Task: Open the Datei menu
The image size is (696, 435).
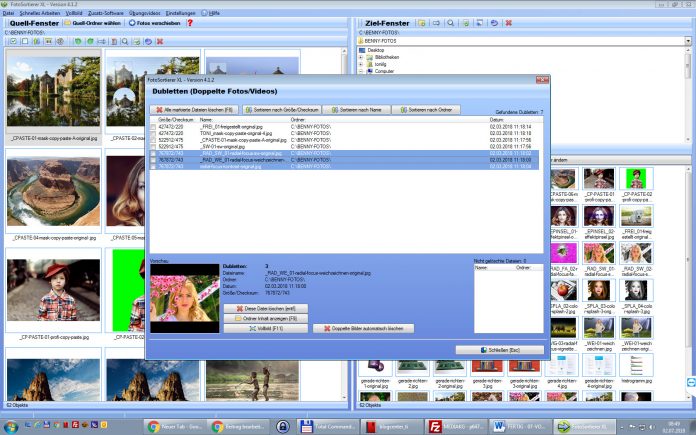Action: pyautogui.click(x=8, y=13)
